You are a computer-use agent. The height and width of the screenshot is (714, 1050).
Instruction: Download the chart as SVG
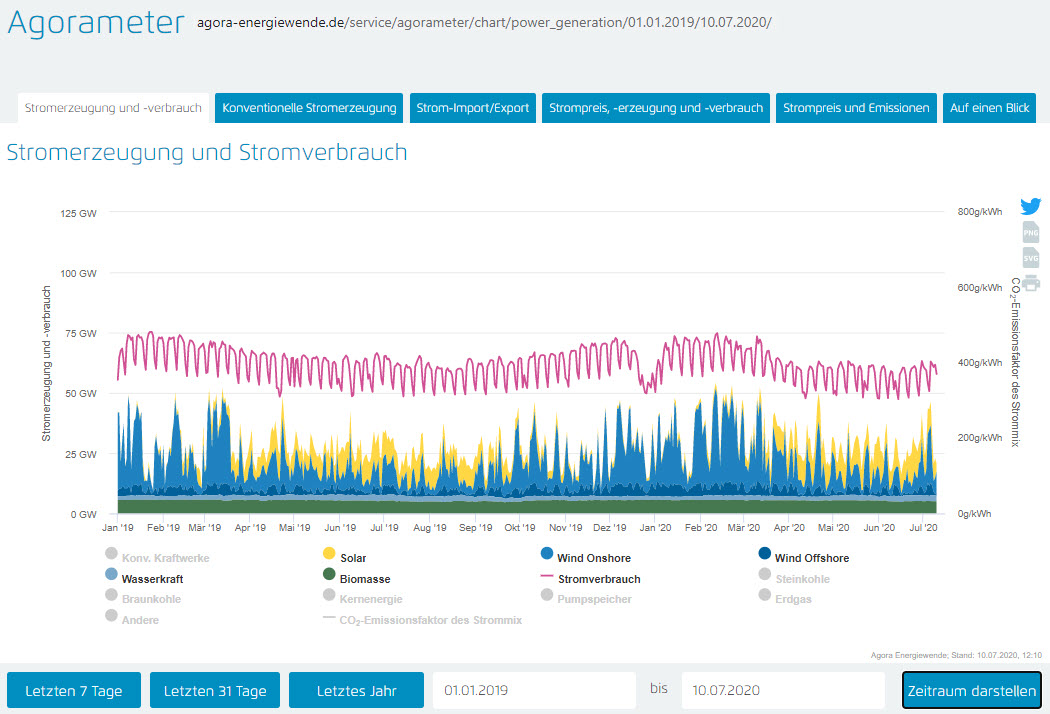1030,258
